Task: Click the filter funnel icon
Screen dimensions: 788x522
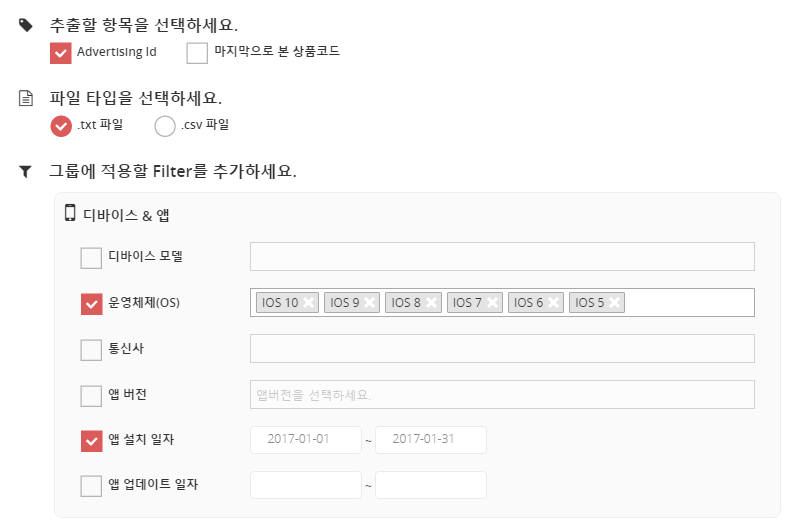Action: point(26,171)
